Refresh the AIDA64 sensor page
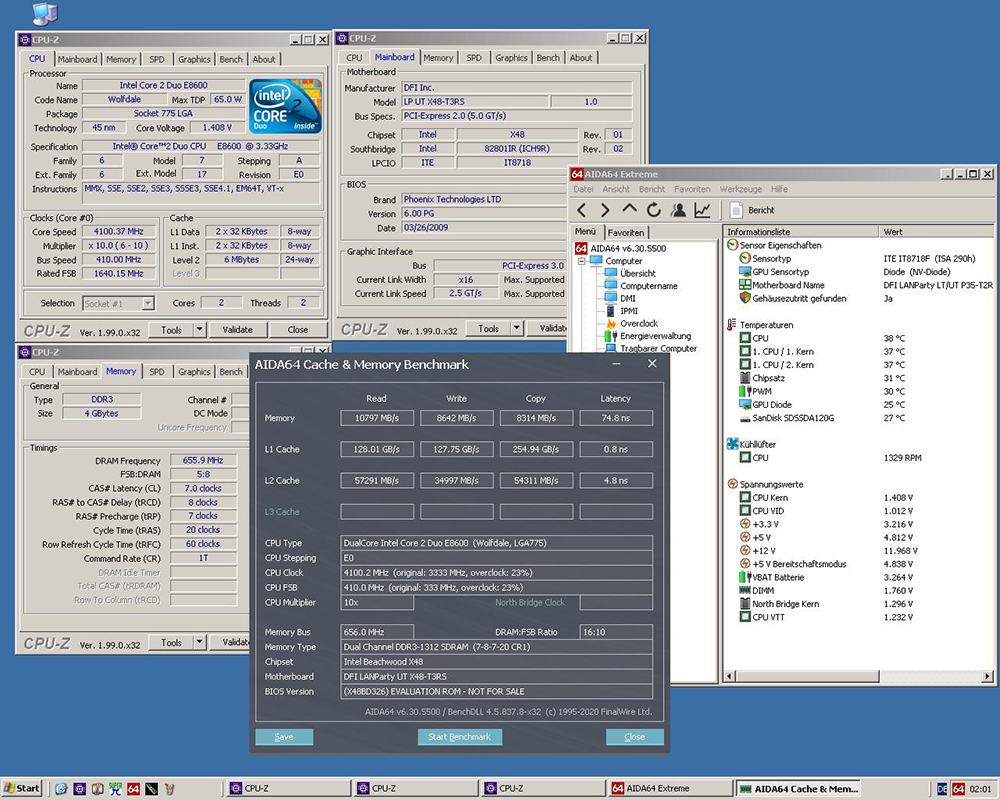 [654, 210]
